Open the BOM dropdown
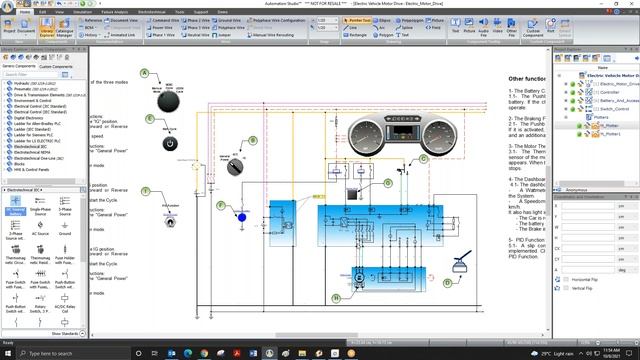The image size is (640, 360). 88,27
